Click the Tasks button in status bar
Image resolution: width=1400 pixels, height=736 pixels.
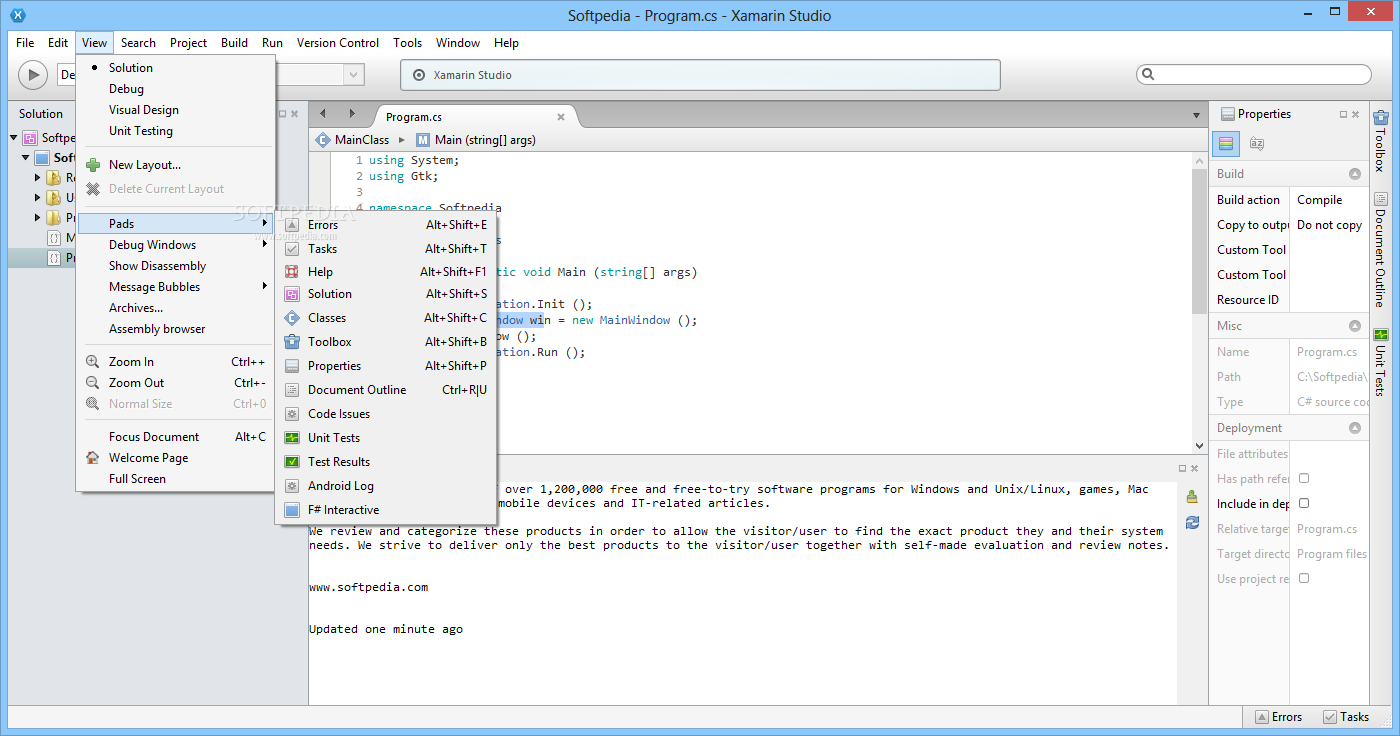(1346, 717)
